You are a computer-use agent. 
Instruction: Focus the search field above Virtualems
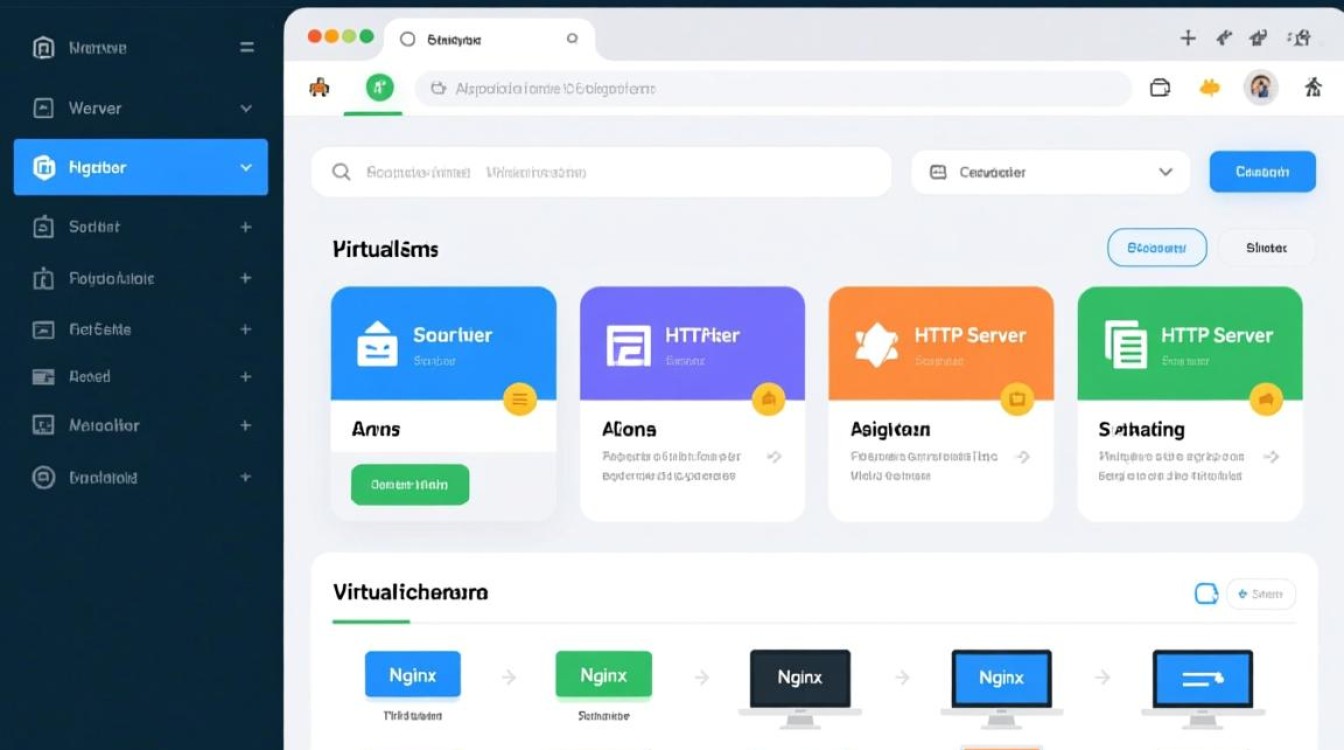(600, 172)
